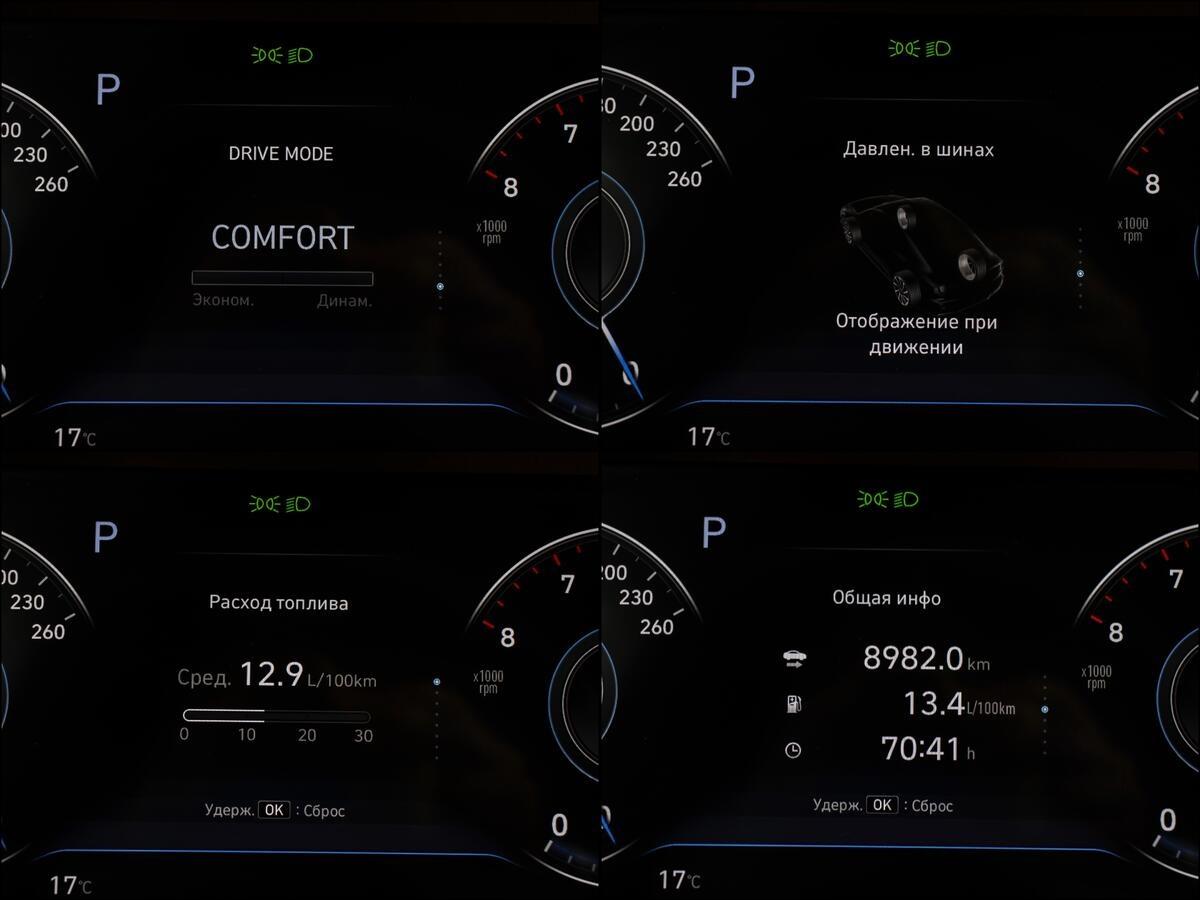Click the 'Давлен. в шинах' heading

(x=919, y=150)
